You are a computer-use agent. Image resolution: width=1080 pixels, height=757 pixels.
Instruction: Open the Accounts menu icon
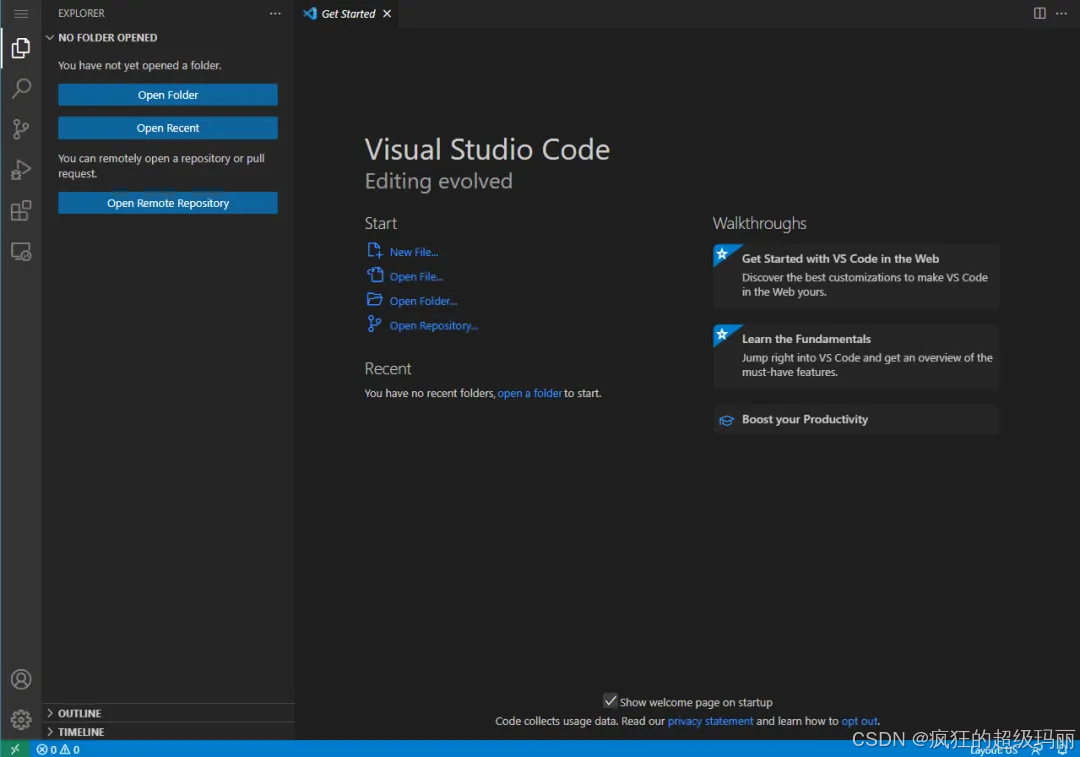click(x=21, y=680)
